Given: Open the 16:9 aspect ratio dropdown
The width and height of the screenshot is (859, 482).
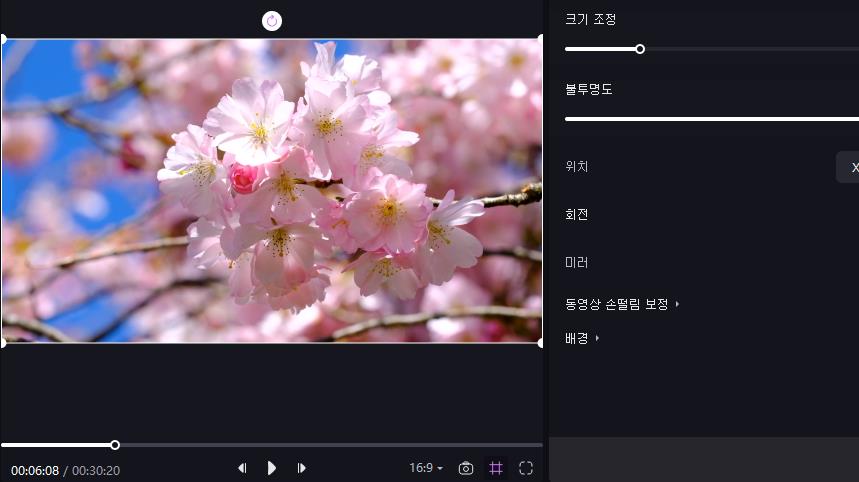Looking at the screenshot, I should (426, 468).
